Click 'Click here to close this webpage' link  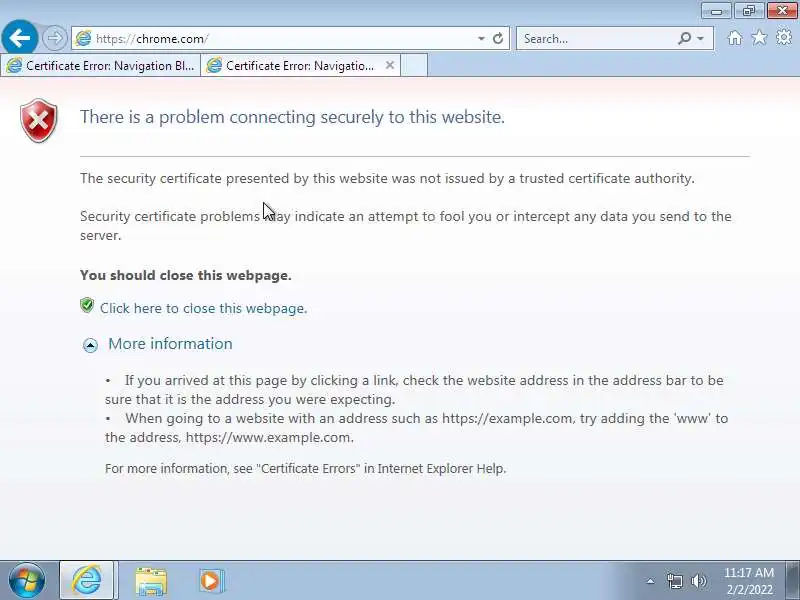[203, 308]
